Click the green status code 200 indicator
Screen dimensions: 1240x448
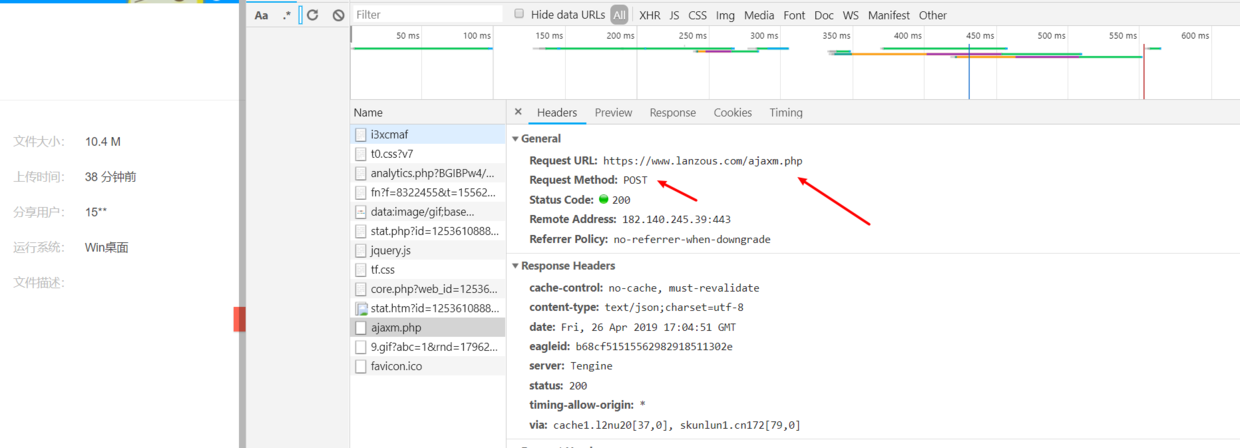[x=604, y=199]
